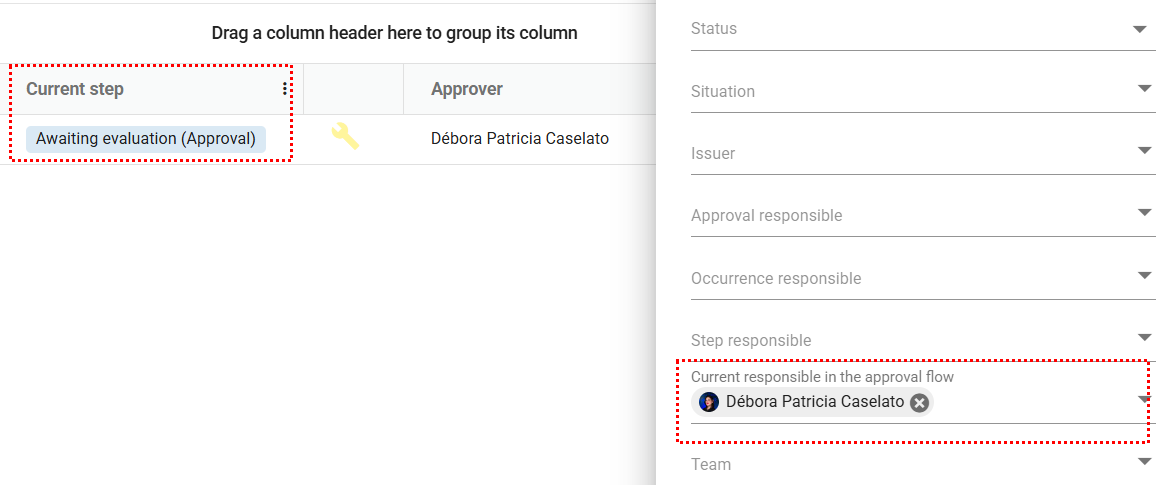Screen dimensions: 1166x485
Task: Expand the Issuer dropdown arrow
Action: point(1145,151)
